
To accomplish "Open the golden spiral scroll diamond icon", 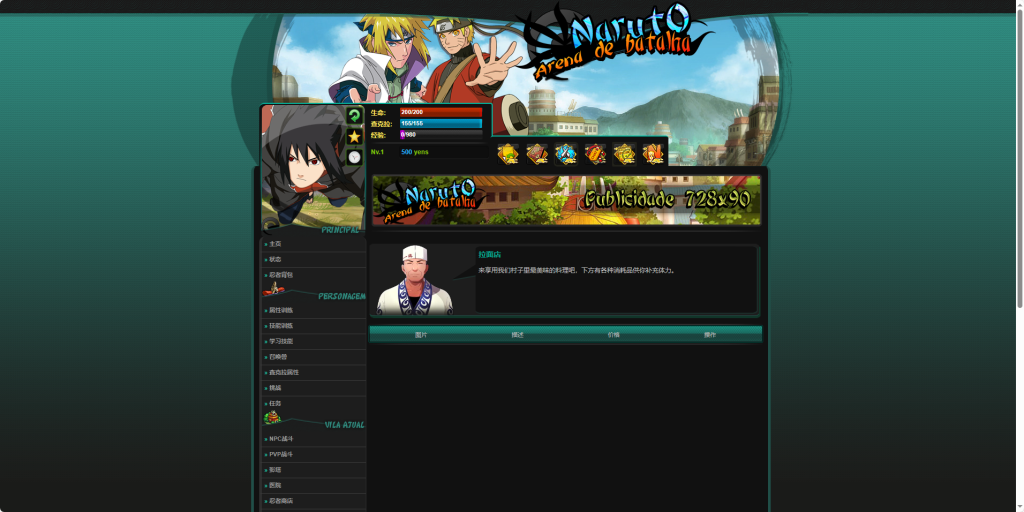I will tap(624, 154).
